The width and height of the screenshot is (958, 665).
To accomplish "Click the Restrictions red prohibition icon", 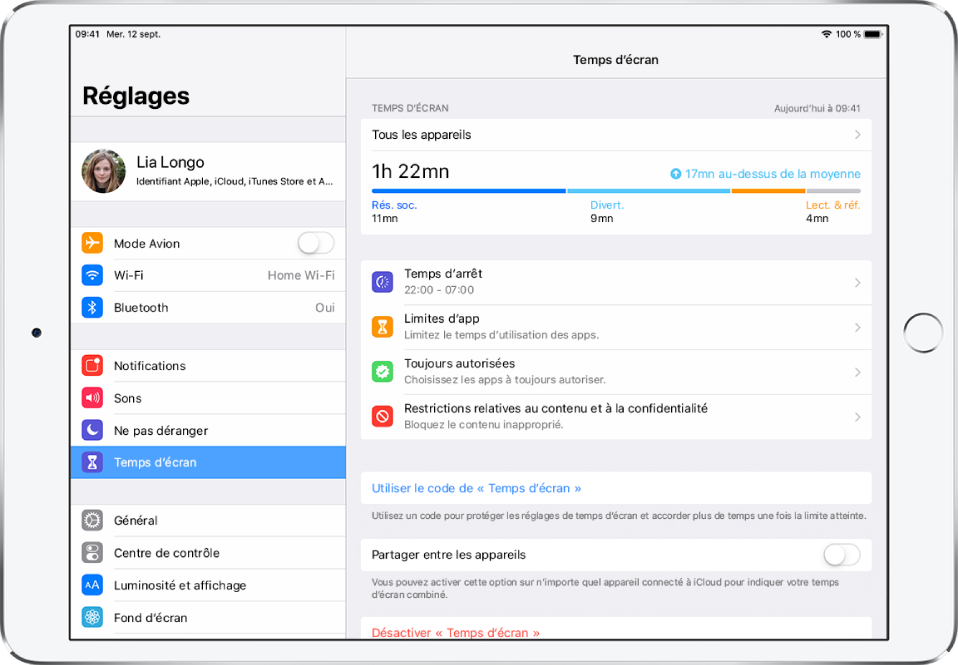I will click(x=382, y=417).
